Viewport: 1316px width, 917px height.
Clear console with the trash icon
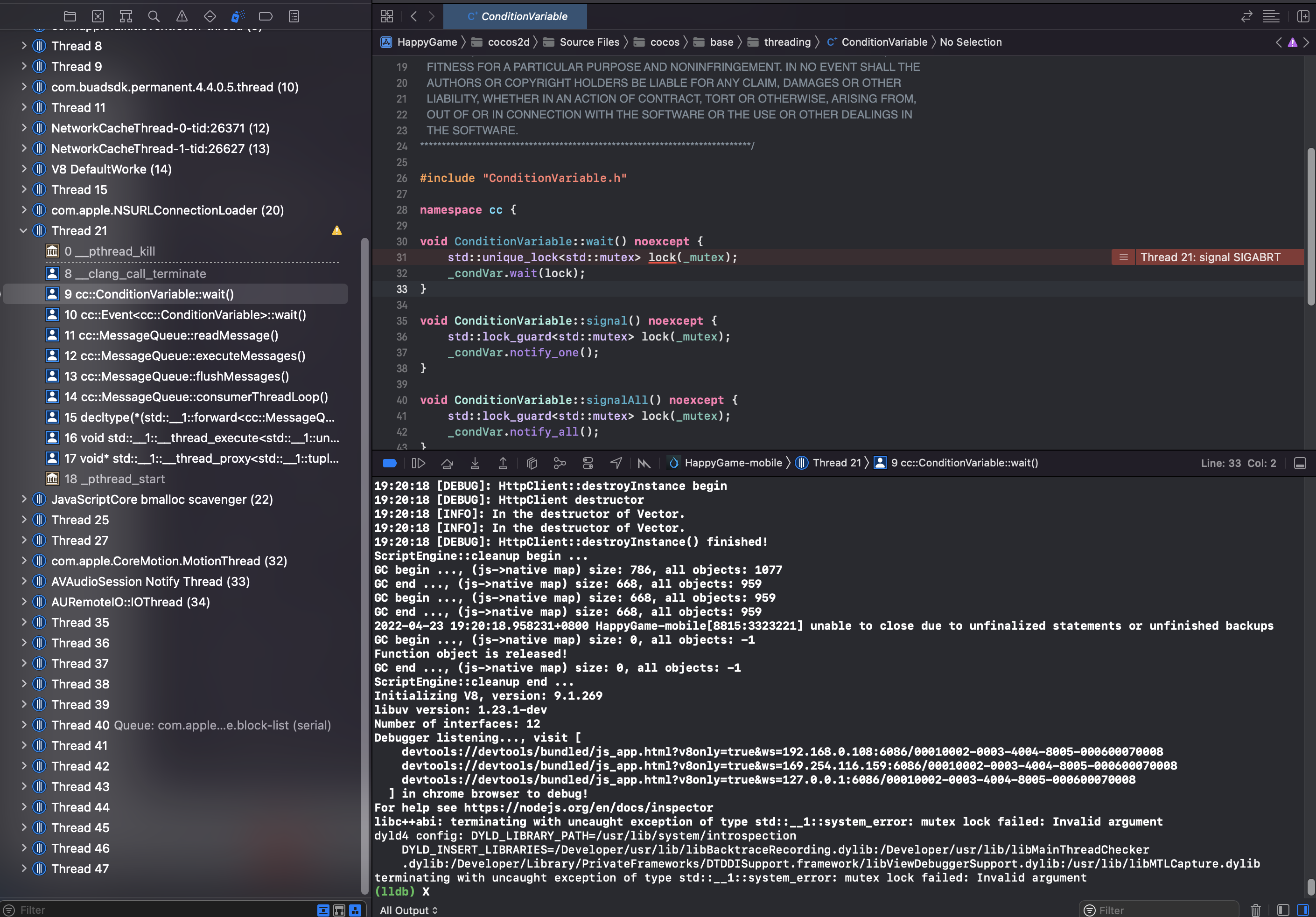(1255, 910)
